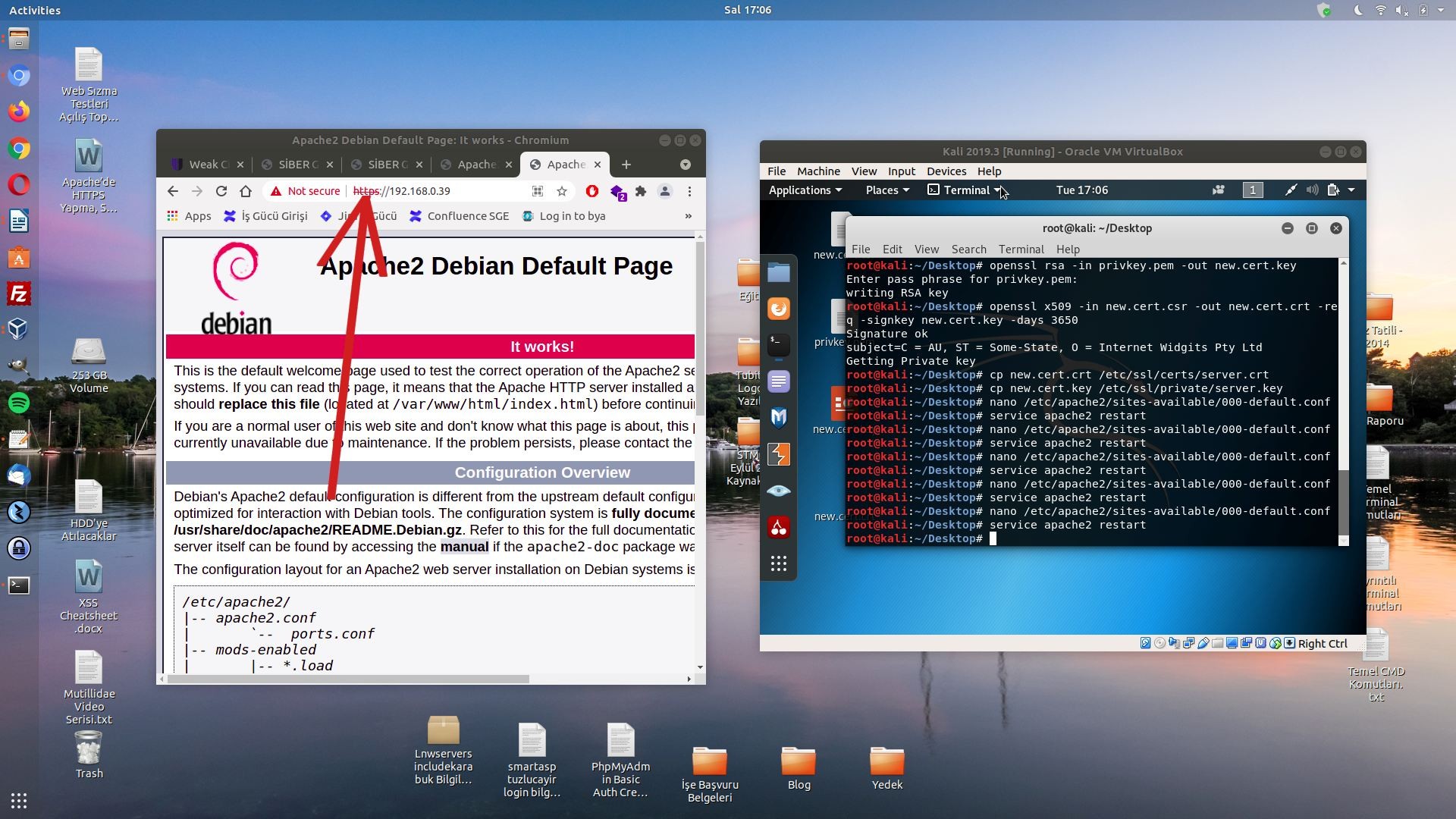Open VirtualBox Input menu
Screen dimensions: 1456x819
tap(902, 171)
